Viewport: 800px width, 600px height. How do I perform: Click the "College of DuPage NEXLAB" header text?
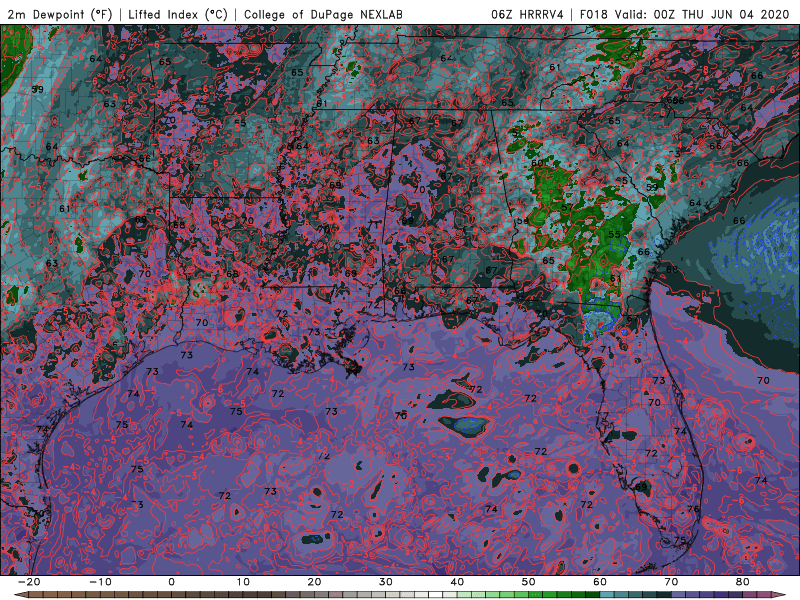[323, 14]
